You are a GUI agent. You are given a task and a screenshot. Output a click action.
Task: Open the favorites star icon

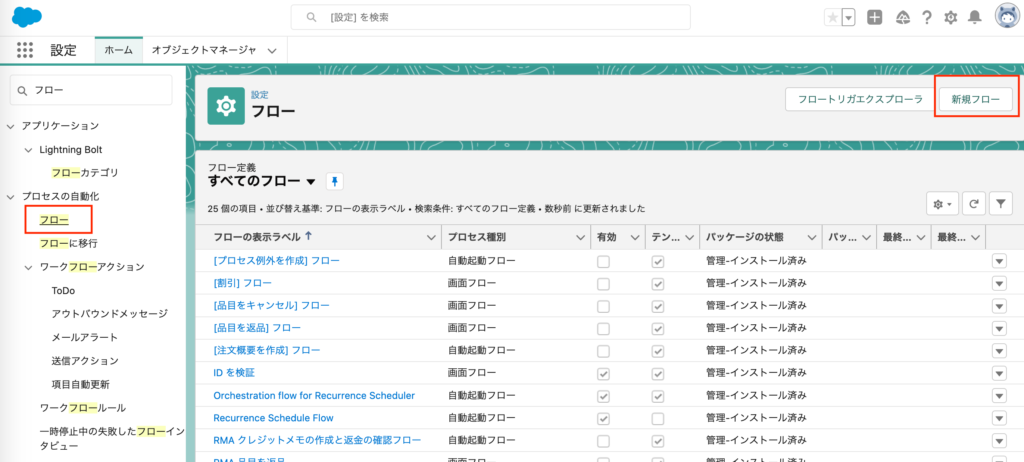(832, 17)
